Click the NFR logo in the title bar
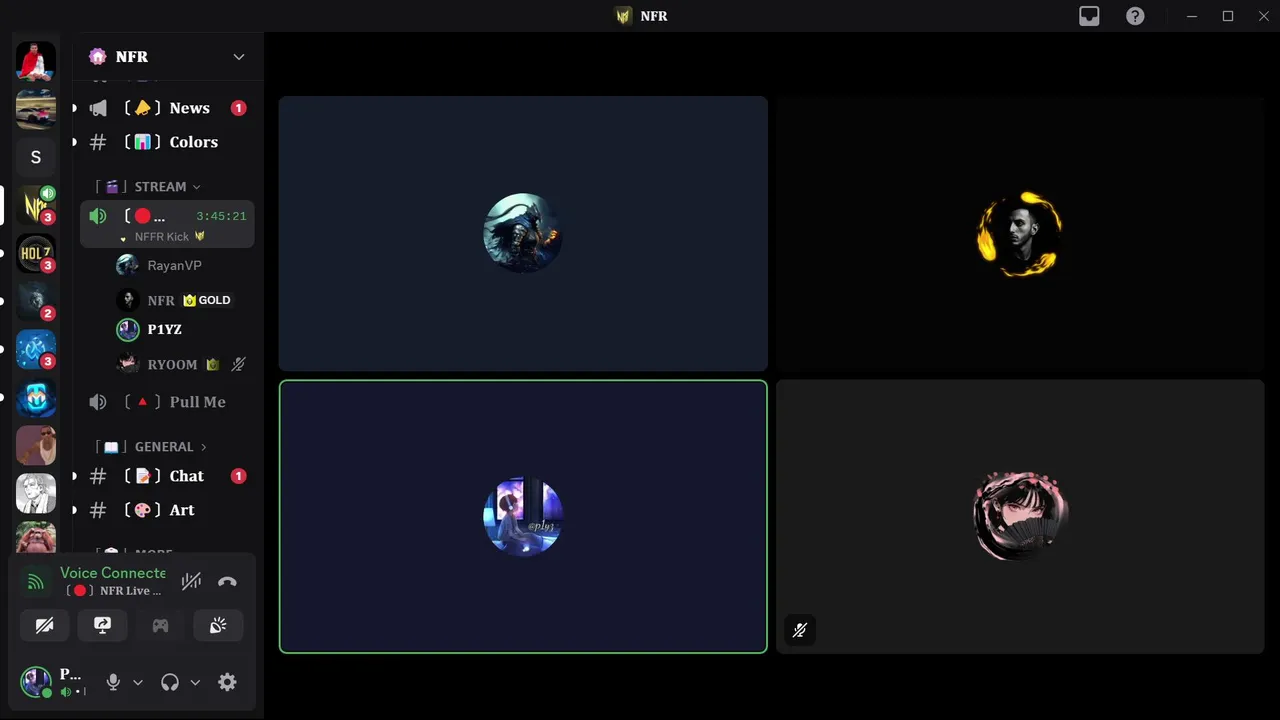Screen dimensions: 1280x720 click(x=624, y=16)
